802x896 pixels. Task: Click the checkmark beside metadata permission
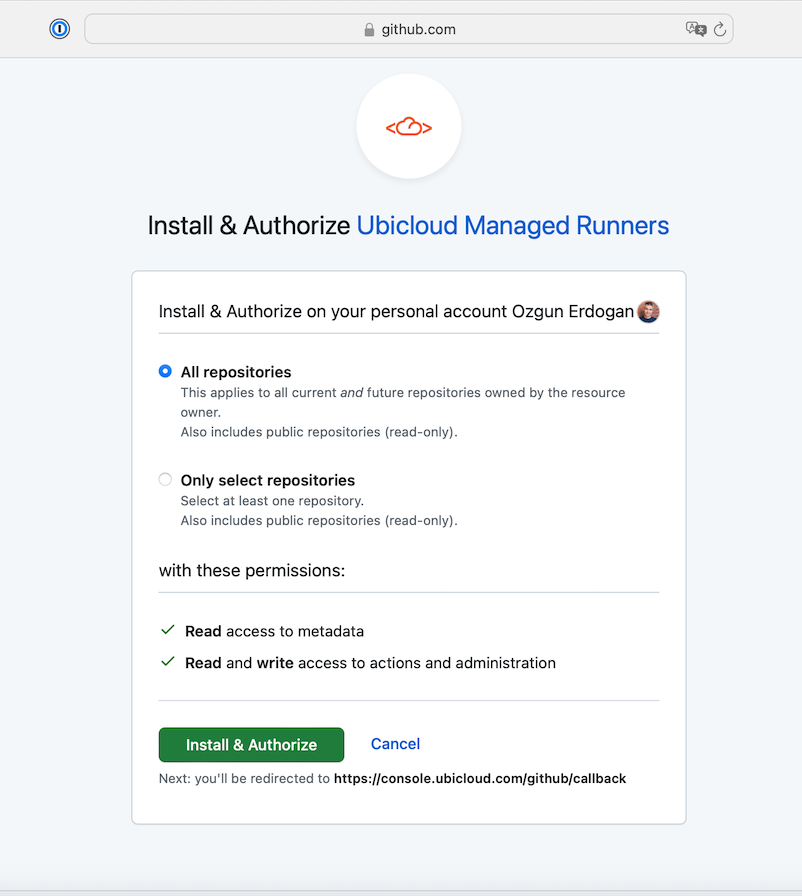point(168,630)
